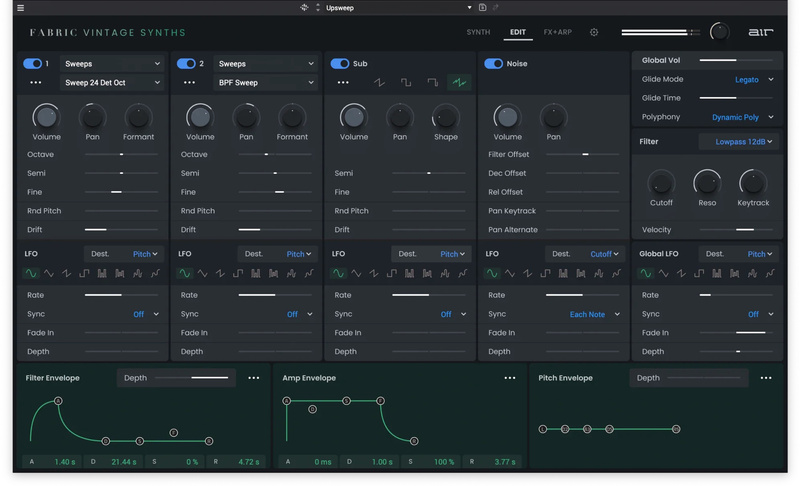The width and height of the screenshot is (800, 486).
Task: Click the Global LFO Rate slider
Action: click(x=736, y=295)
